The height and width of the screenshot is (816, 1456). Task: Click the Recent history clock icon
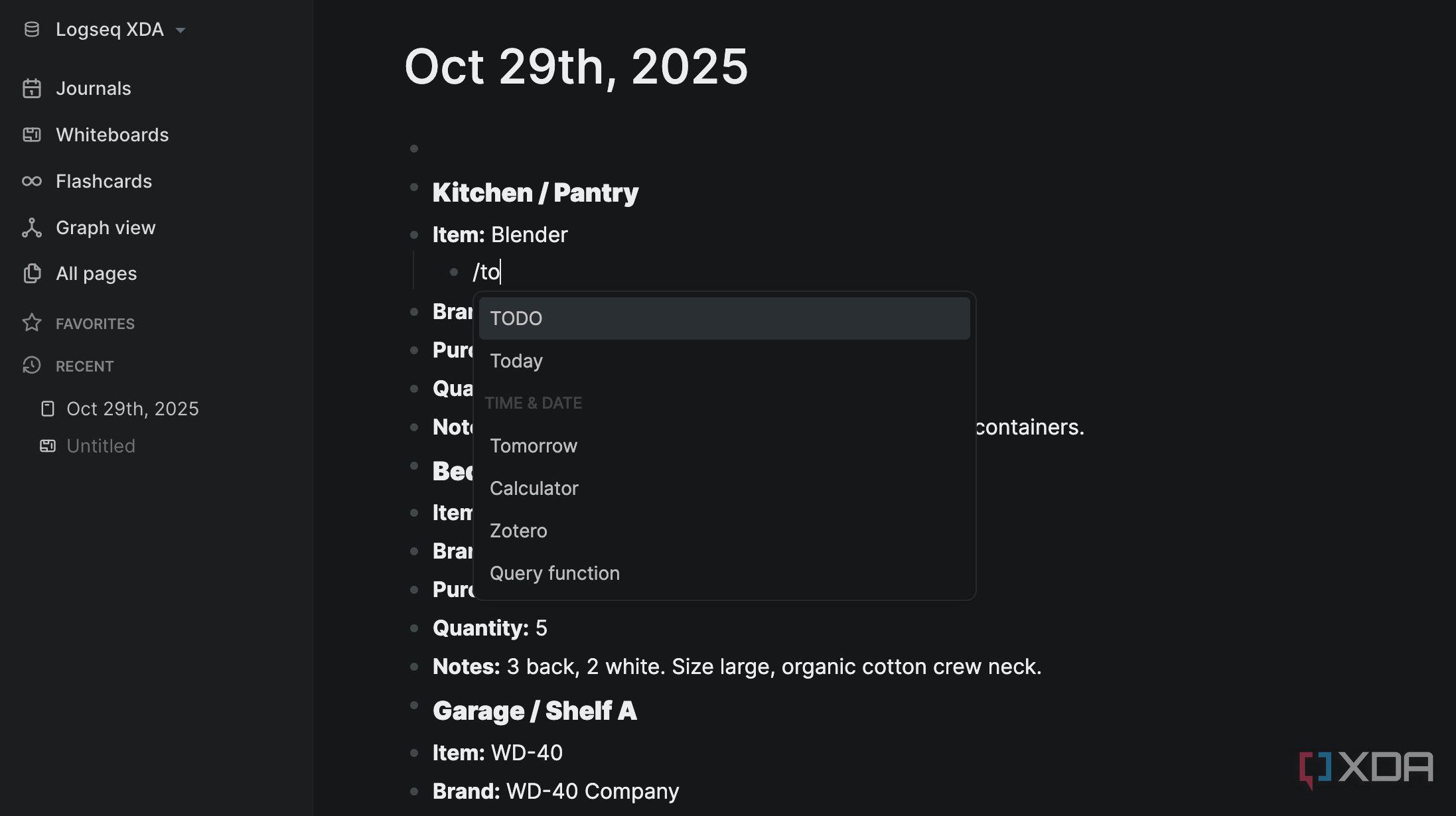31,366
